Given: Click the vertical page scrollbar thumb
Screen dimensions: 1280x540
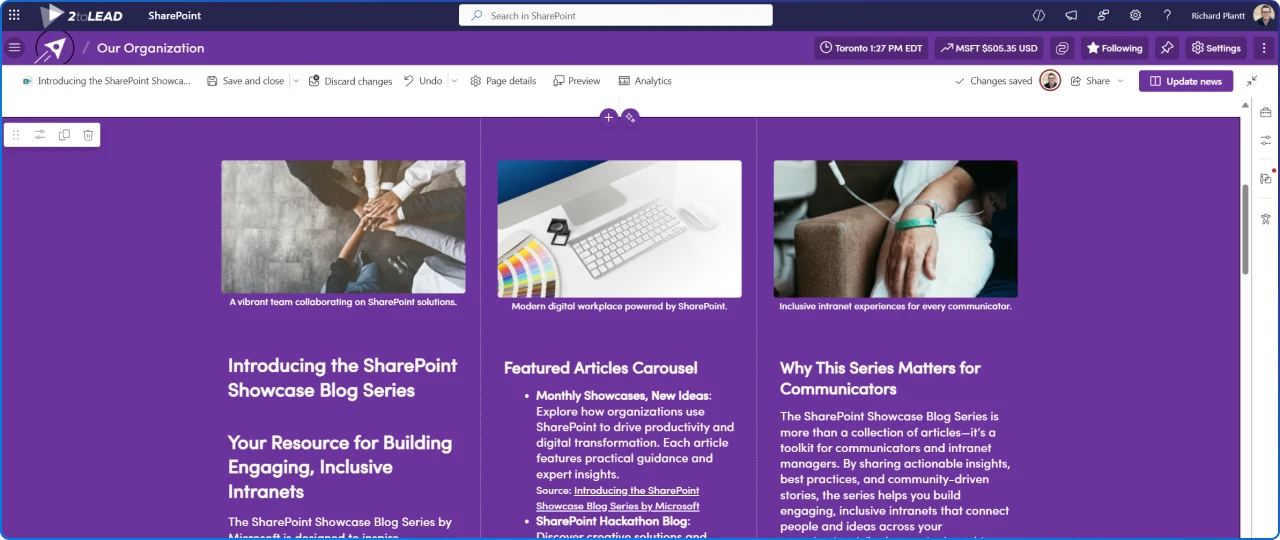Looking at the screenshot, I should [1245, 229].
